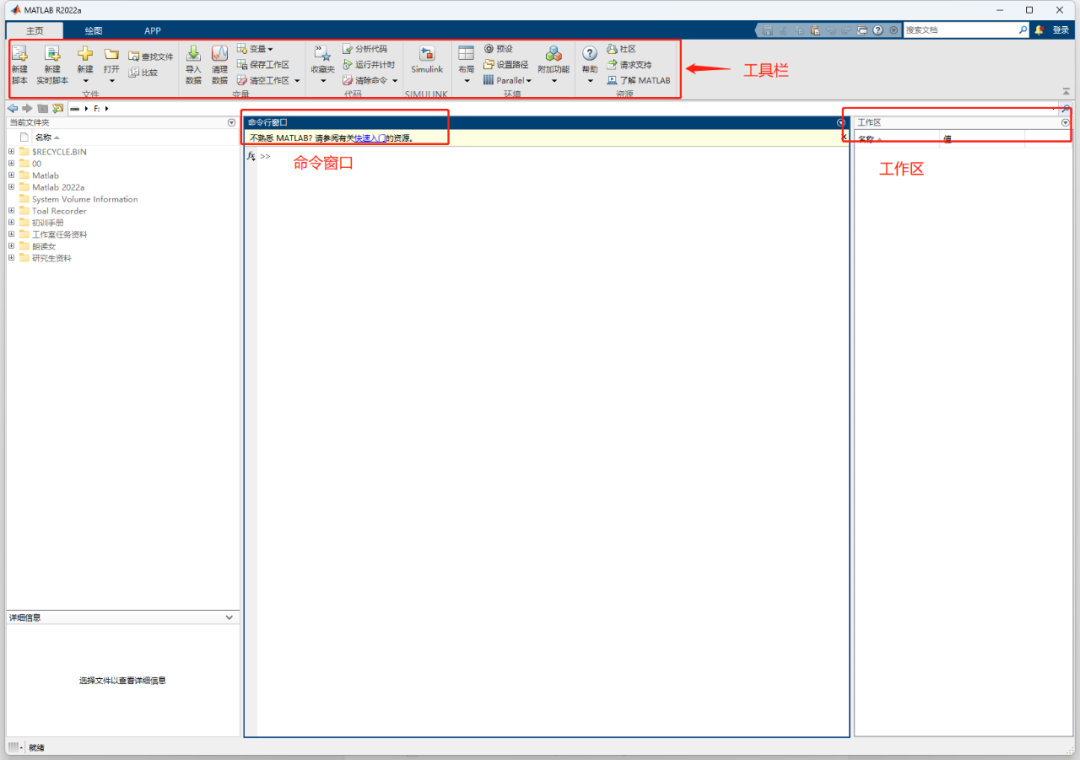Open the 工作区 panel actions menu
1080x760 pixels.
(x=1066, y=123)
